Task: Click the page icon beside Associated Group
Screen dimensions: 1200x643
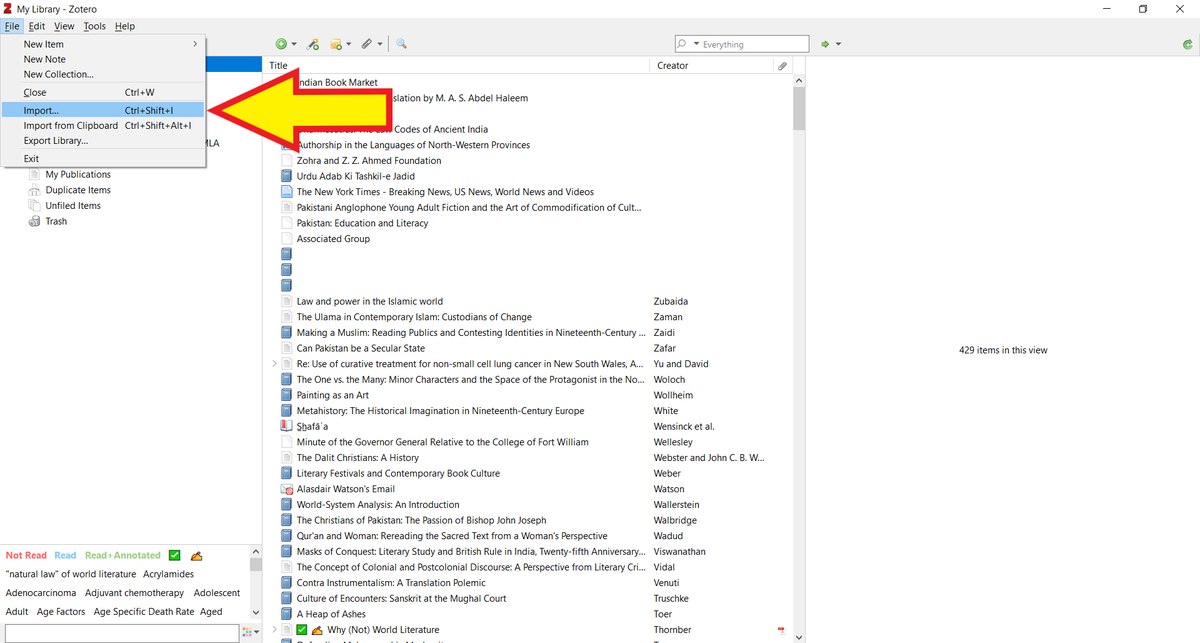Action: (x=288, y=239)
